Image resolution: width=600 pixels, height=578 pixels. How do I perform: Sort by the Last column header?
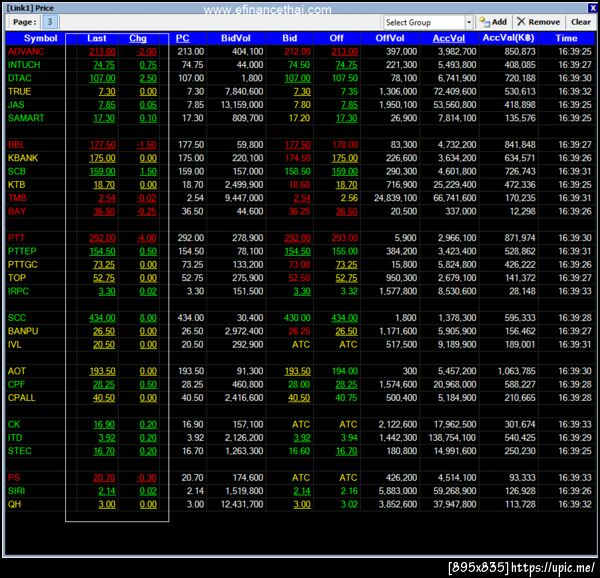tap(97, 38)
